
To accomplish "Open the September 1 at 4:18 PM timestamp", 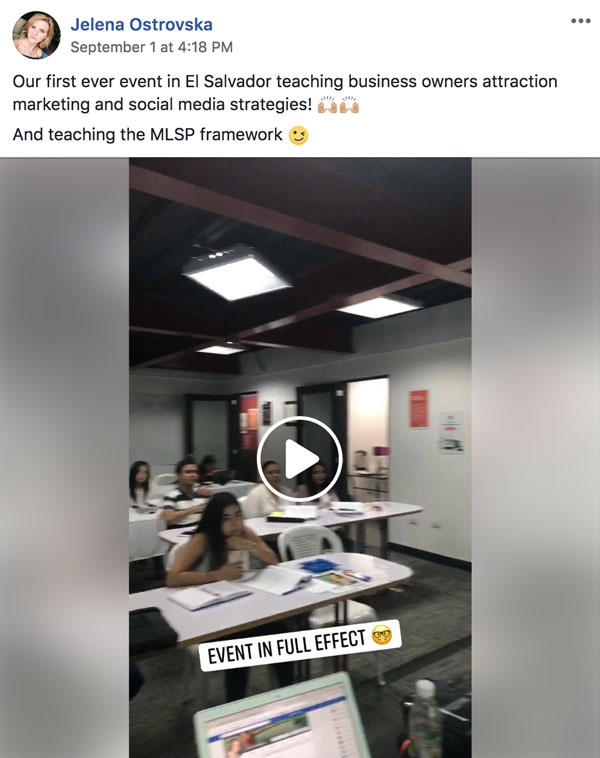I will [151, 47].
